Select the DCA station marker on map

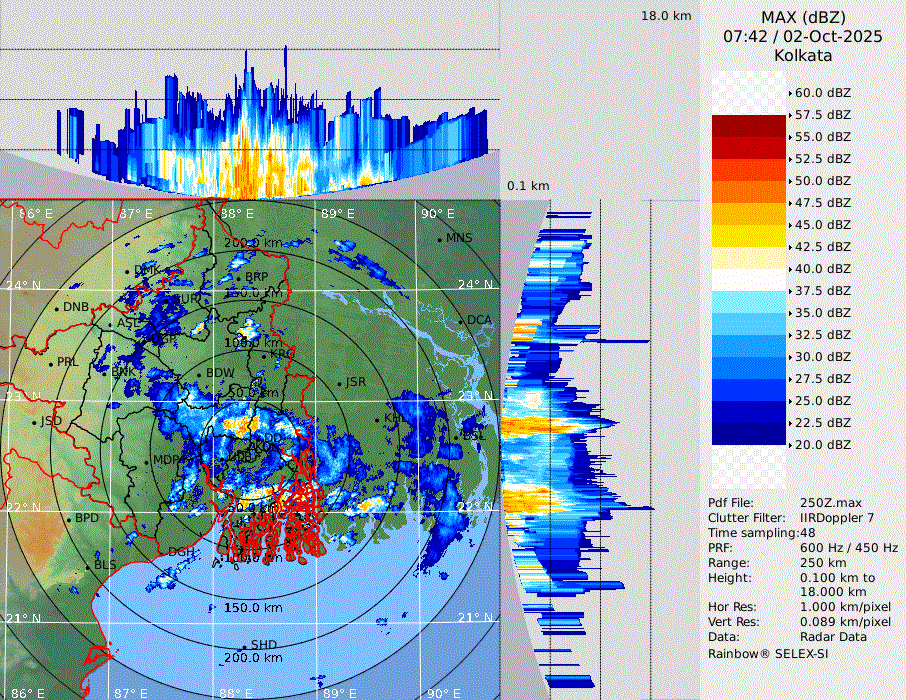[x=462, y=322]
